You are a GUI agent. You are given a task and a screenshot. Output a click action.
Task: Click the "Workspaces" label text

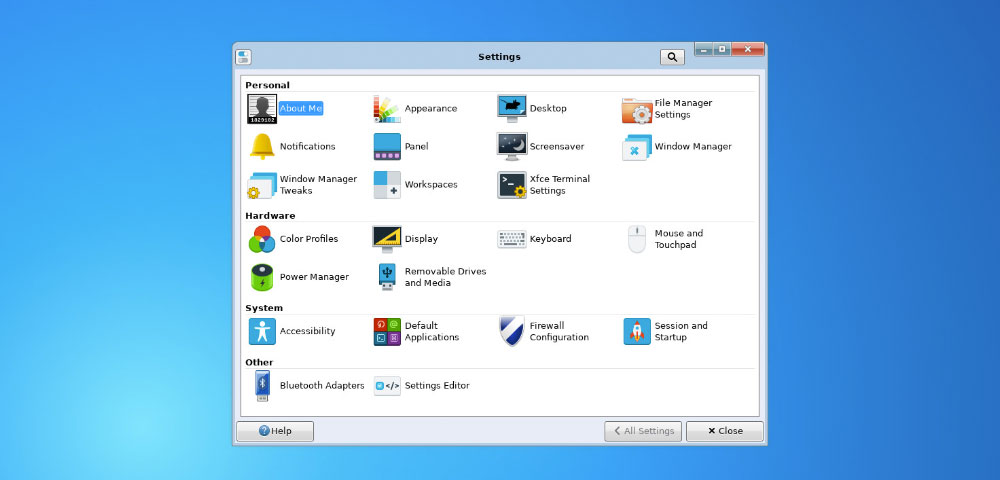point(431,185)
